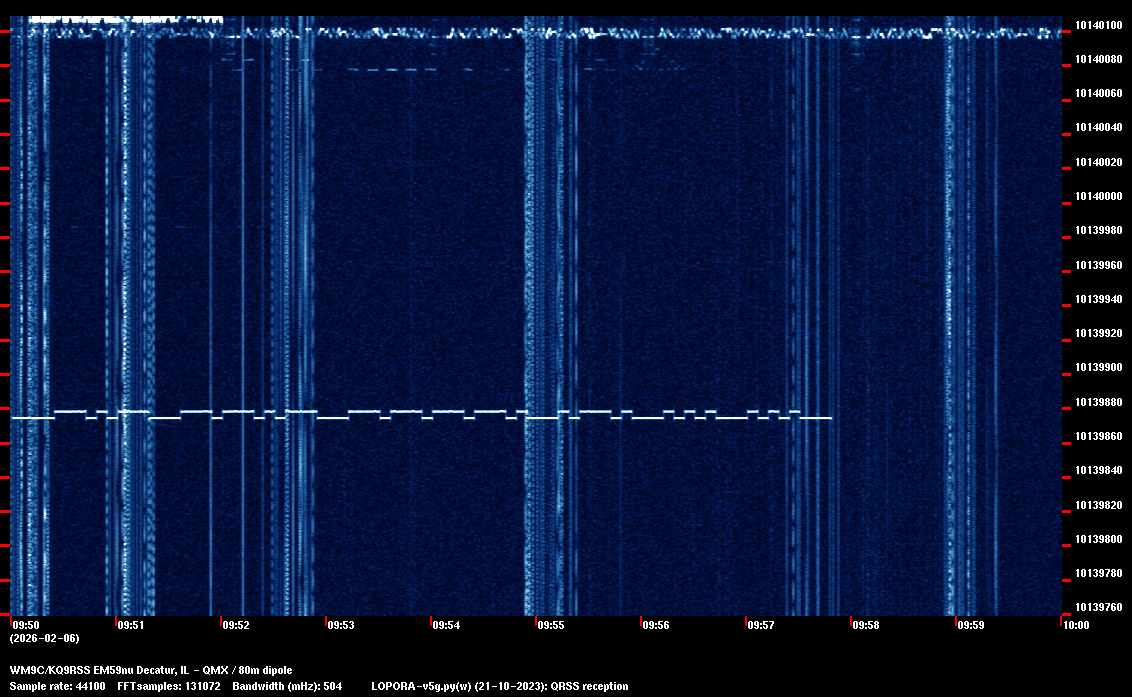
Task: Click the 10139760 frequency label
Action: pos(1097,607)
